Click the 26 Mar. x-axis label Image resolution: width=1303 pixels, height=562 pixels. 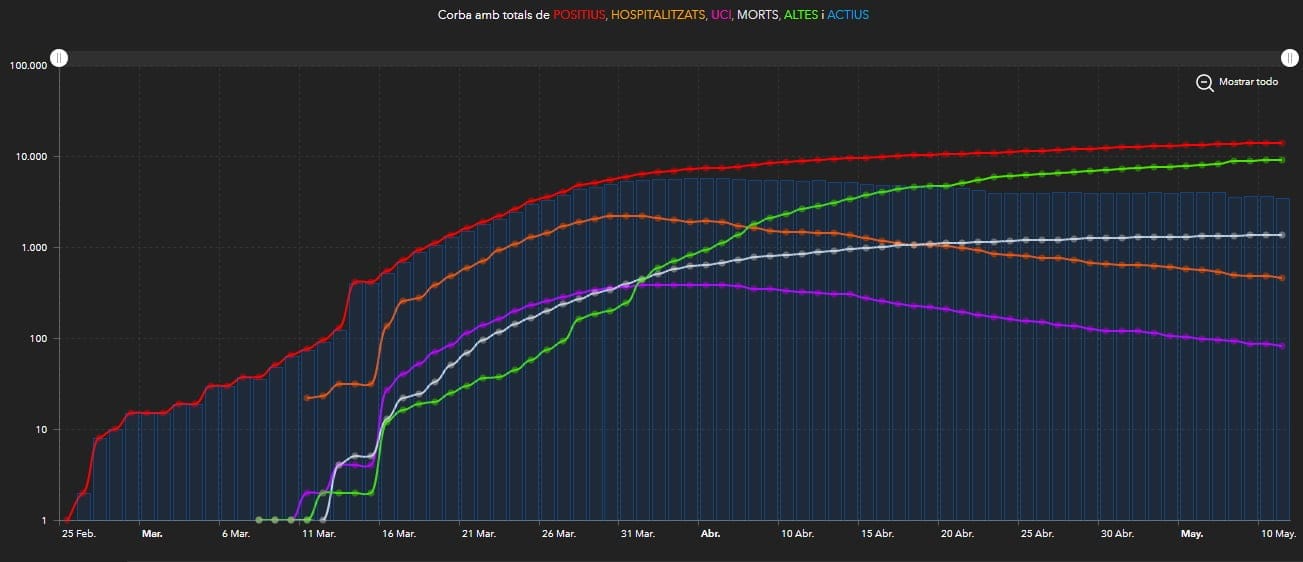(x=559, y=534)
